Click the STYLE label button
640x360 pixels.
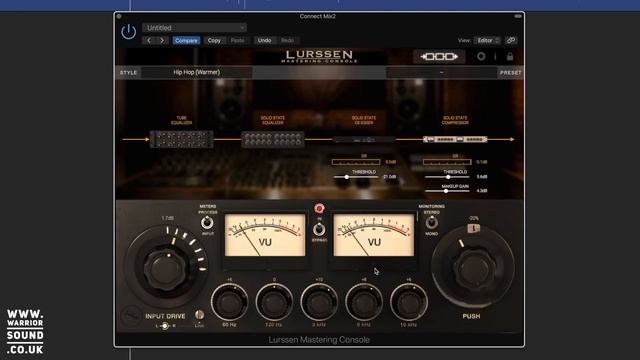(x=128, y=73)
